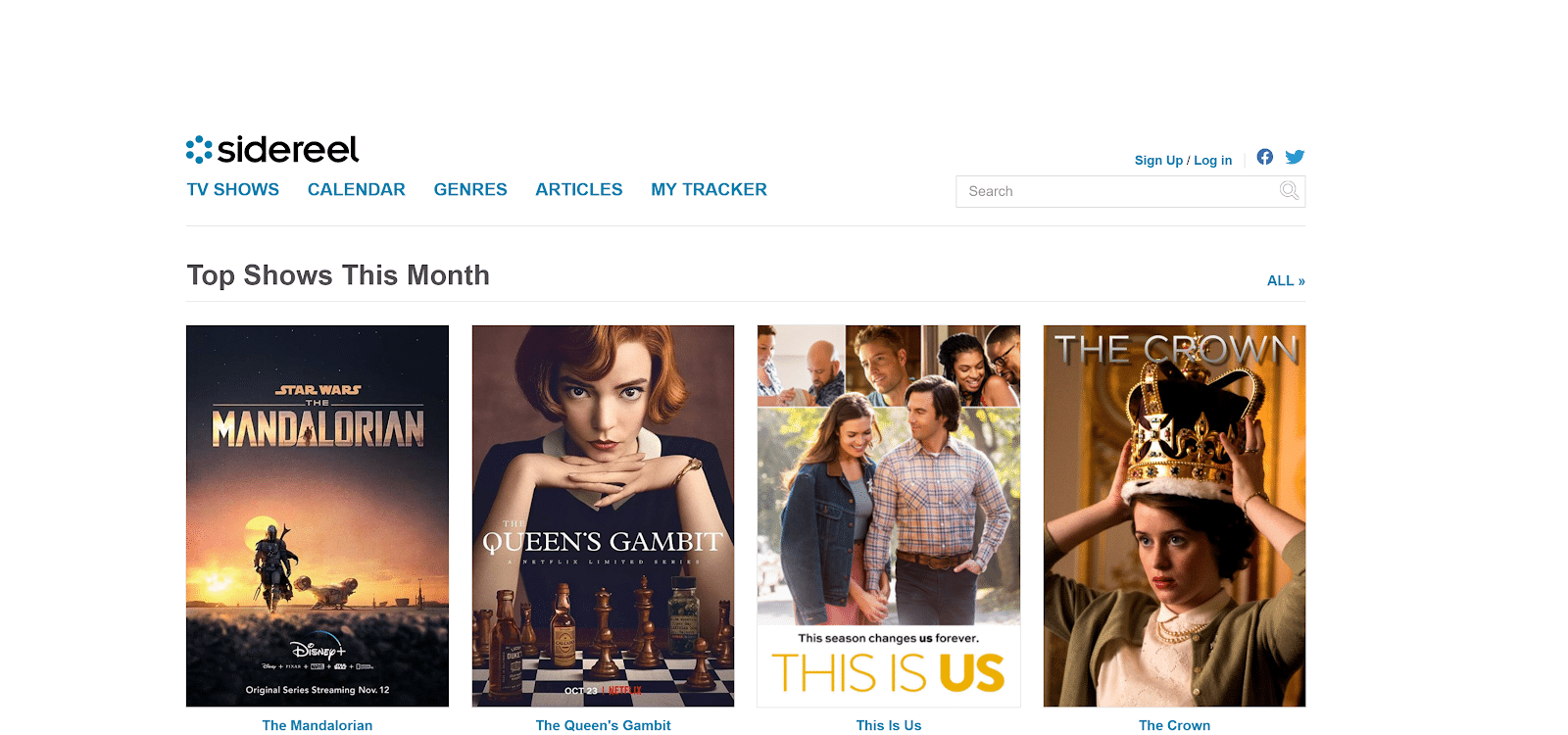The width and height of the screenshot is (1568, 735).
Task: Open The Mandalorian poster thumbnail
Action: pos(318,515)
